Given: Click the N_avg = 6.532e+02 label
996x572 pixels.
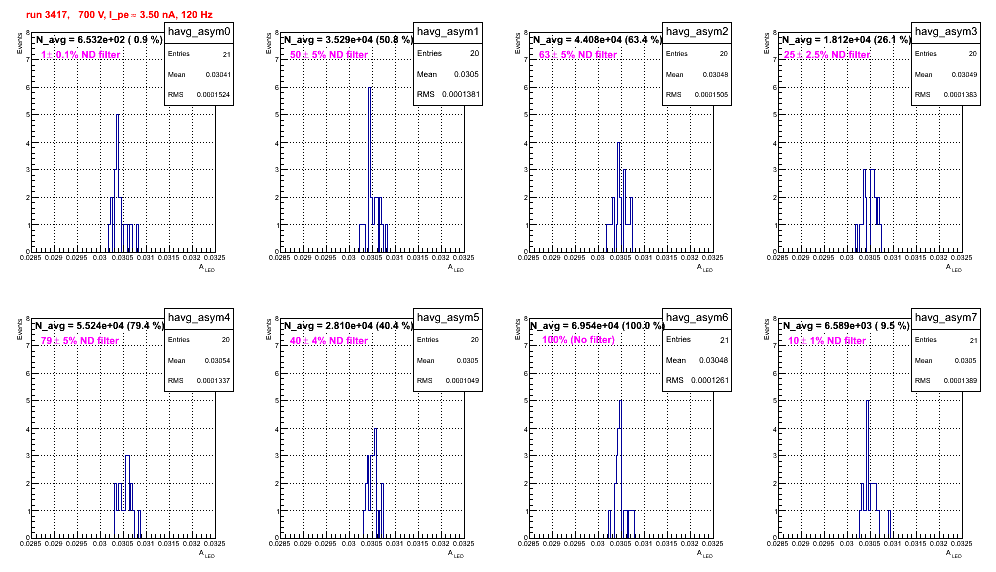Looking at the screenshot, I should (99, 40).
